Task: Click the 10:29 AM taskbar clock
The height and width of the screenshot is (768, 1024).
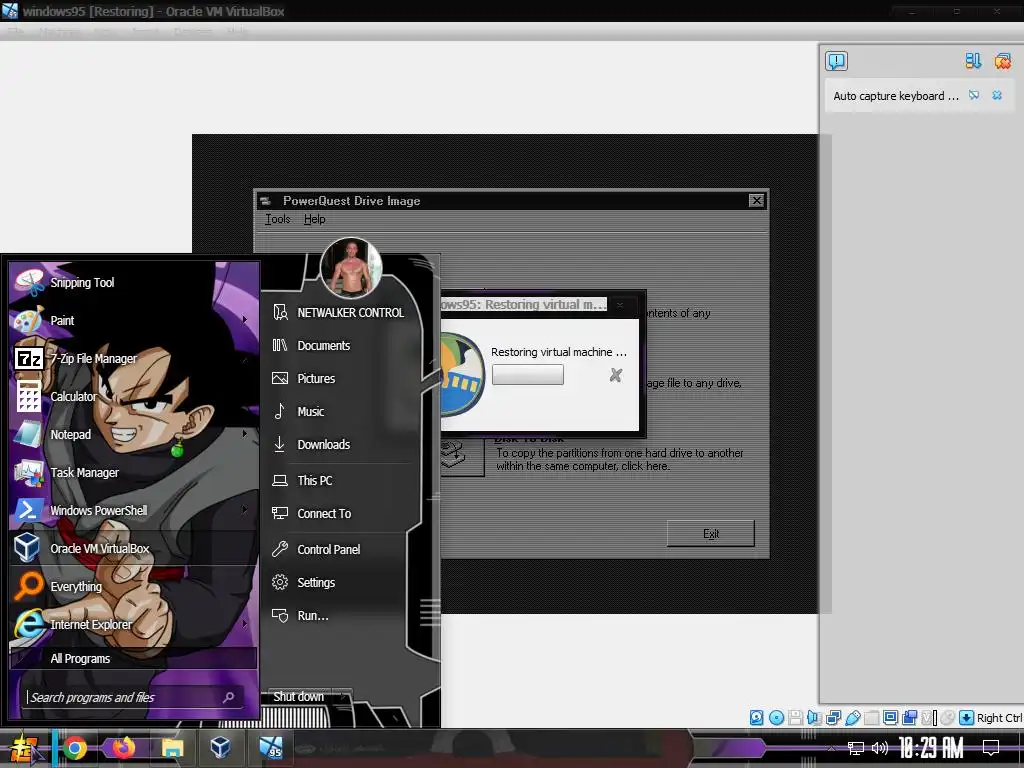Action: (931, 748)
